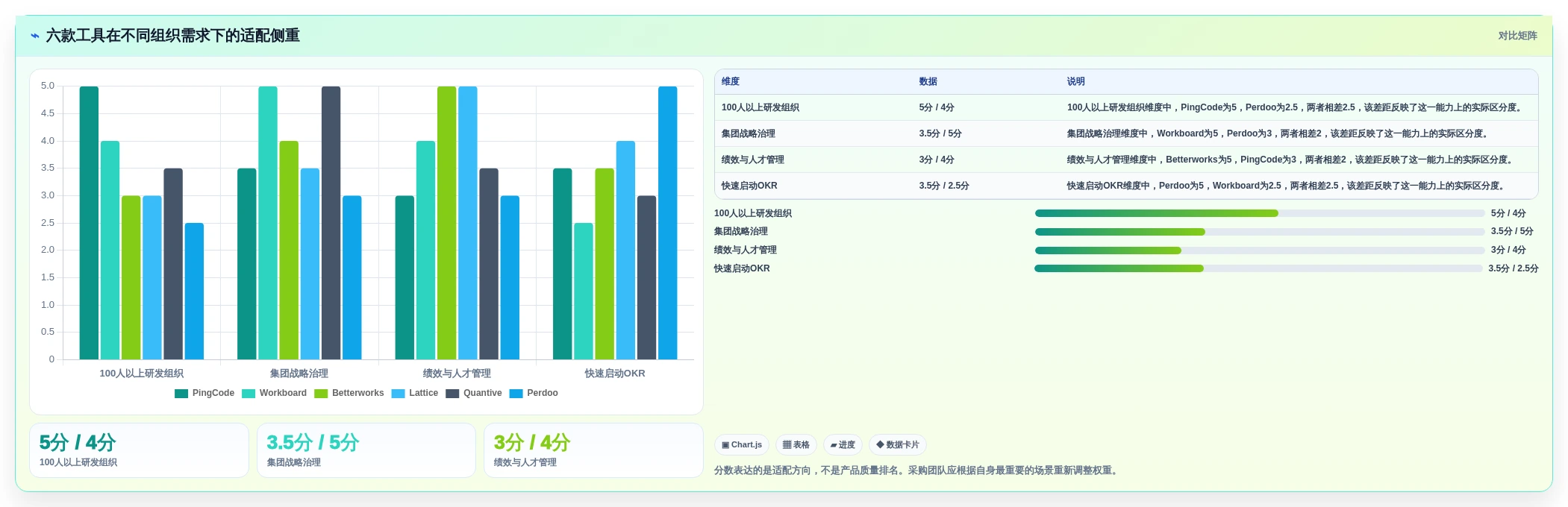Toggle Workboard legend color swatch
Image resolution: width=1568 pixels, height=507 pixels.
[249, 394]
